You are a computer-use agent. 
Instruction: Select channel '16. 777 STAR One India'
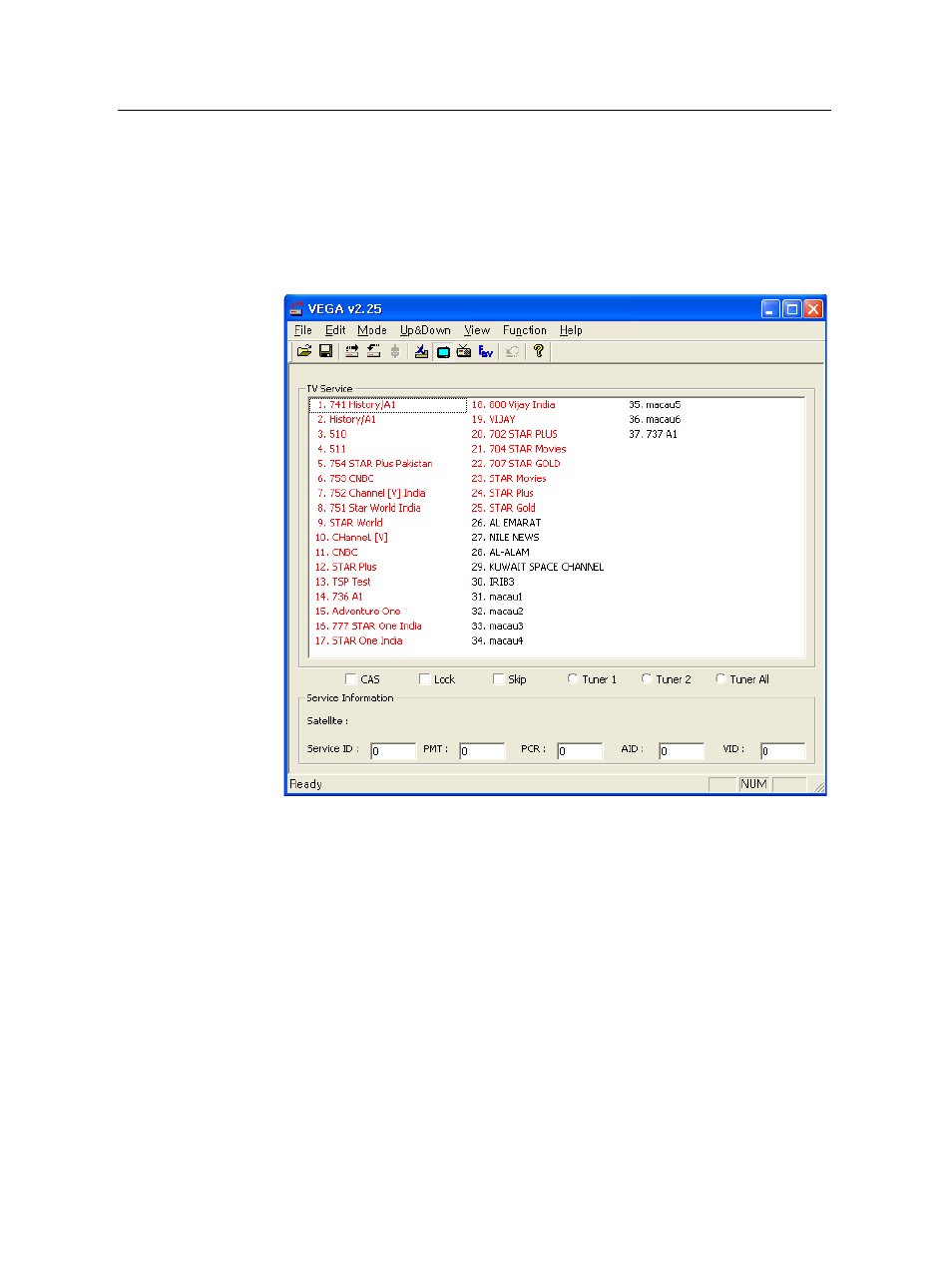(x=368, y=627)
